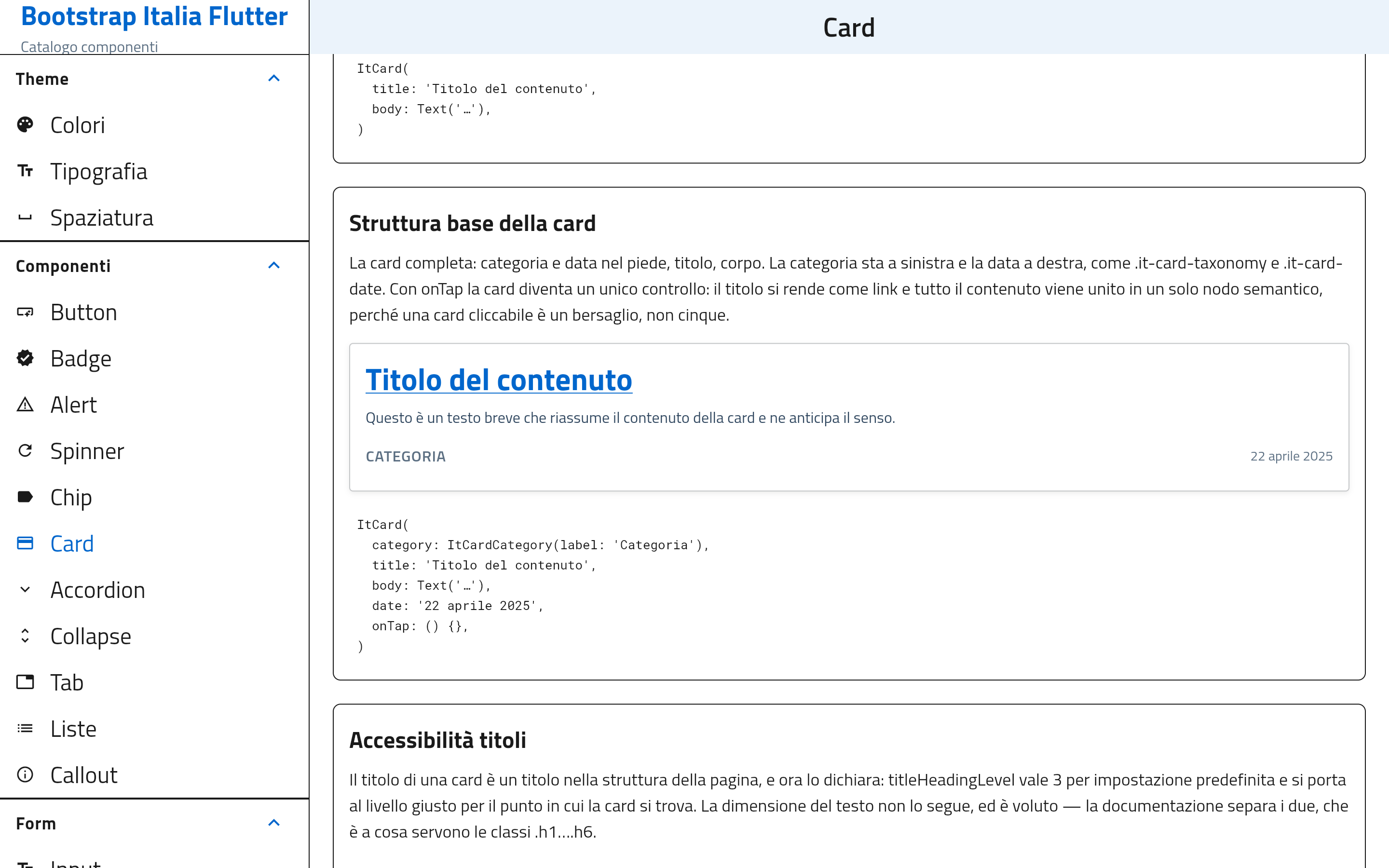Open the Spinner component page
This screenshot has width=1389, height=868.
pos(154,451)
